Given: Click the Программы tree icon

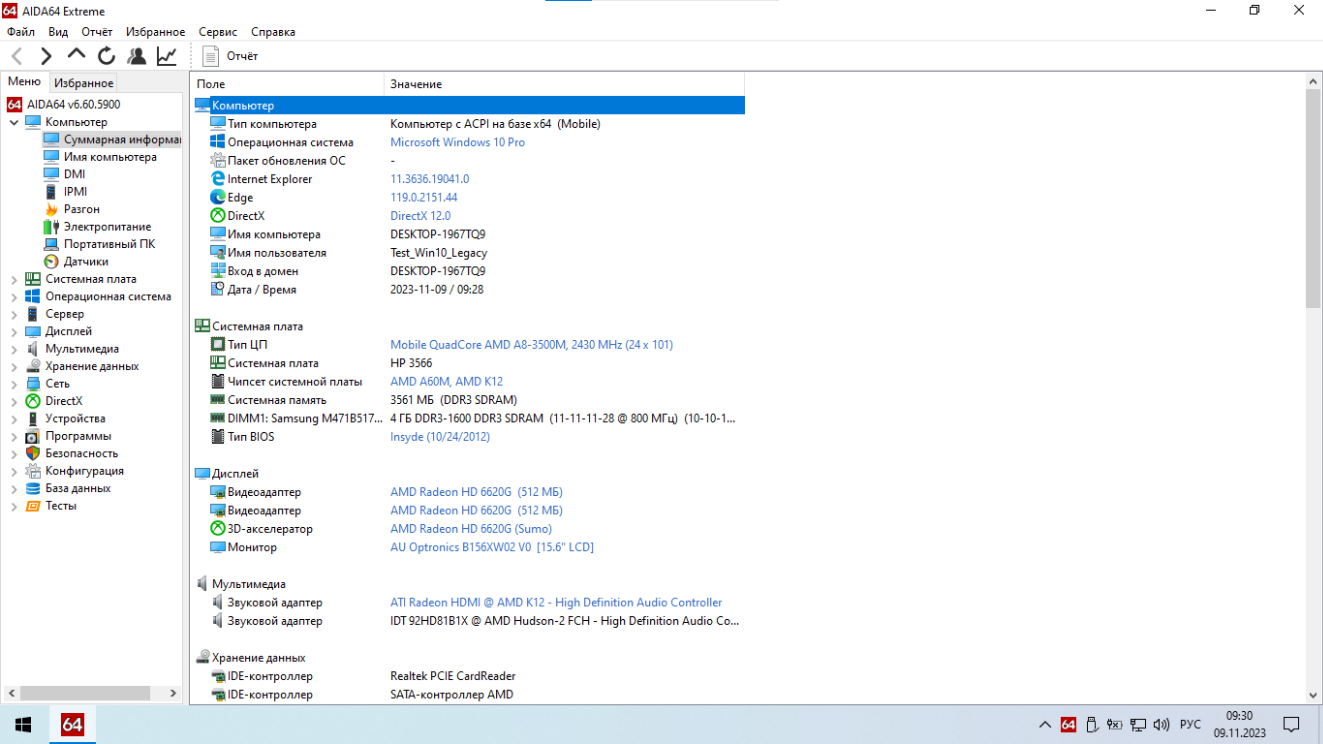Looking at the screenshot, I should point(33,436).
